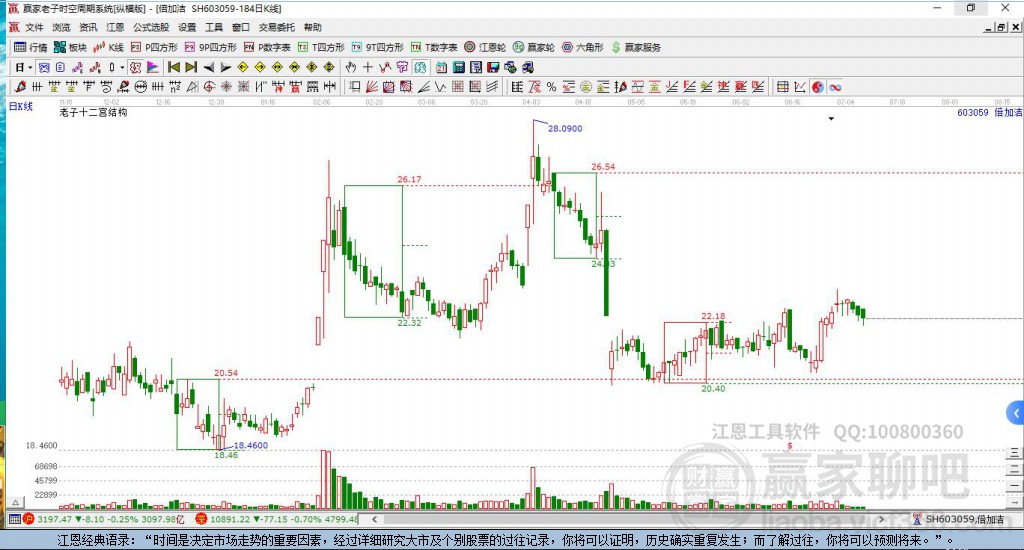Open the 9P四方形 tool
Screen dimensions: 1024x550
click(211, 47)
